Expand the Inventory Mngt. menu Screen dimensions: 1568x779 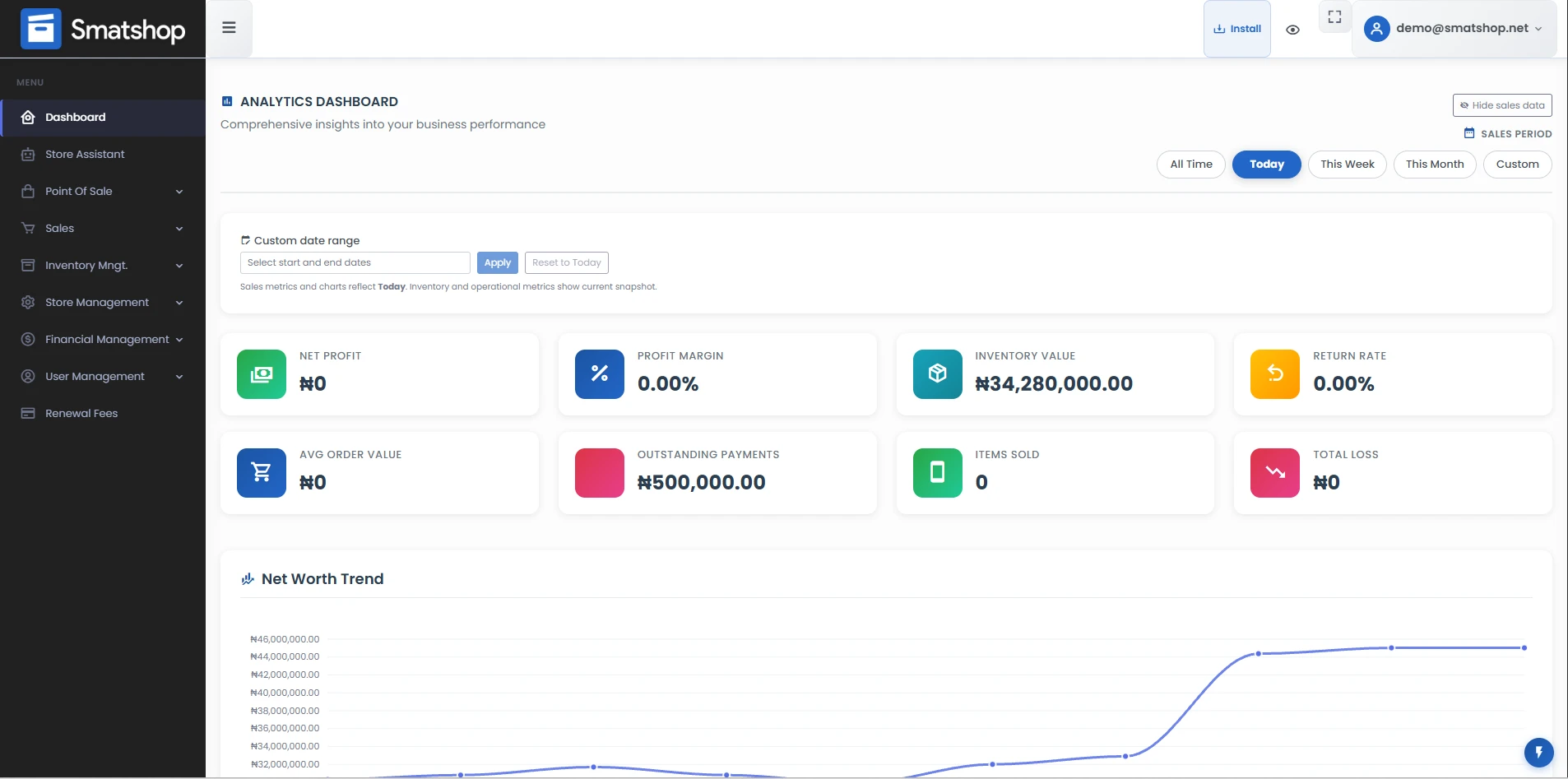pyautogui.click(x=103, y=266)
